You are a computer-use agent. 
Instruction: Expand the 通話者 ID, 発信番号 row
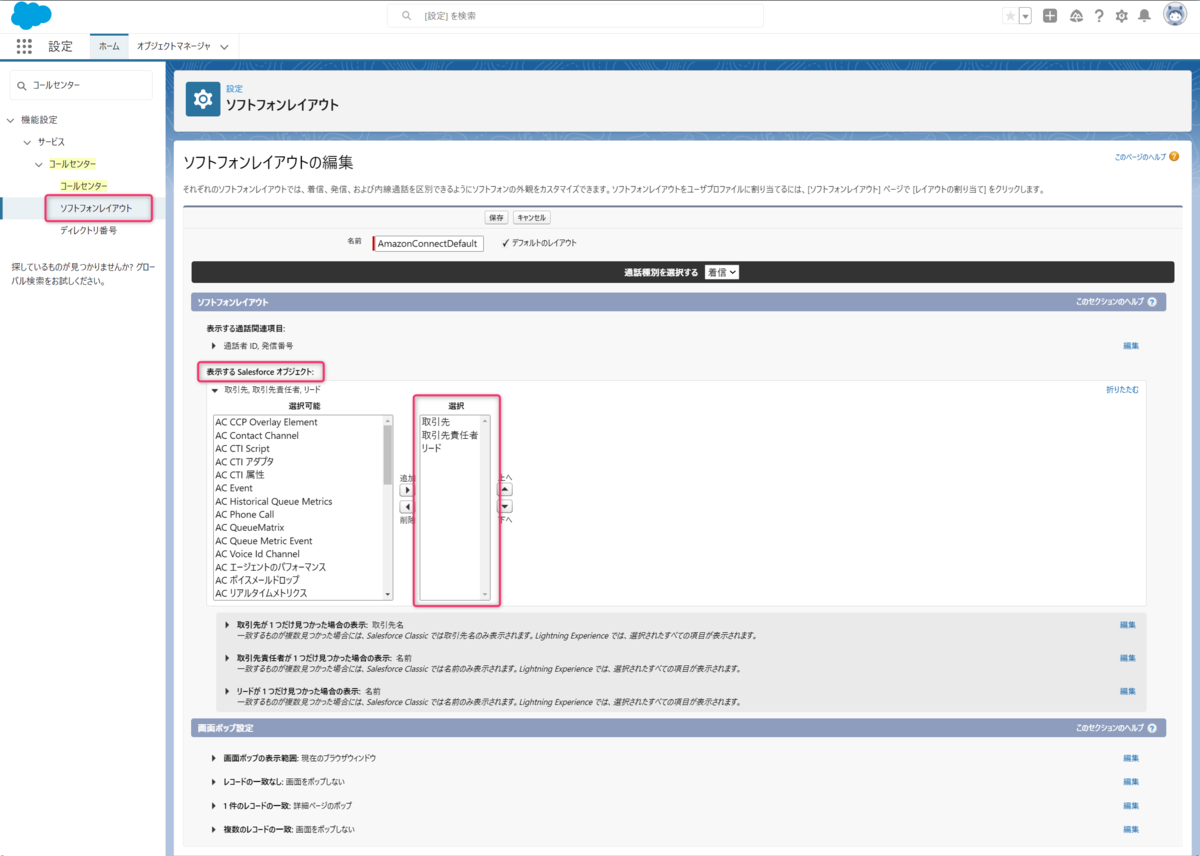(213, 345)
